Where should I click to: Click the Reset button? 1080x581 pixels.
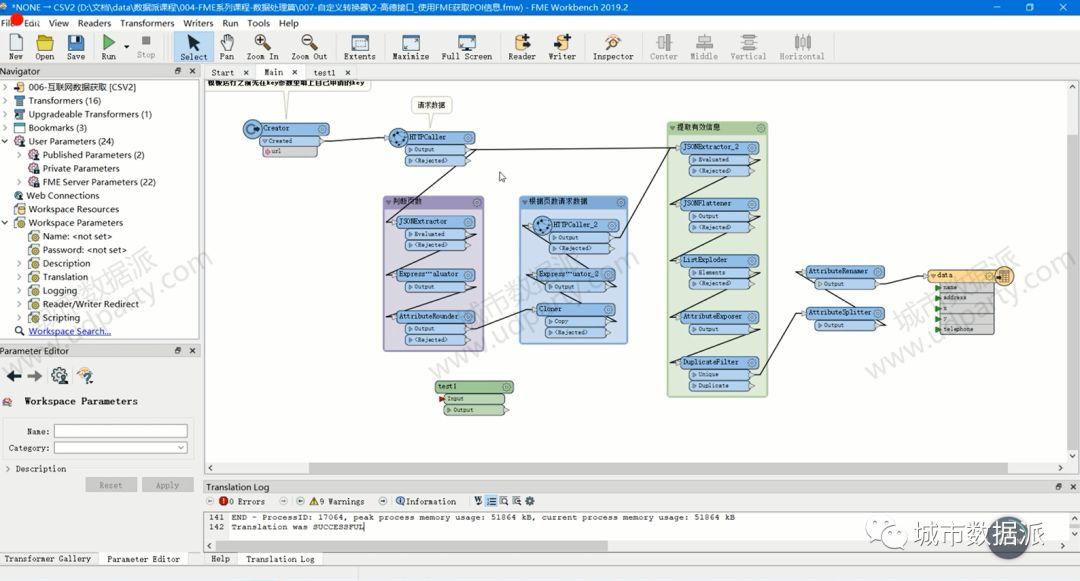111,485
